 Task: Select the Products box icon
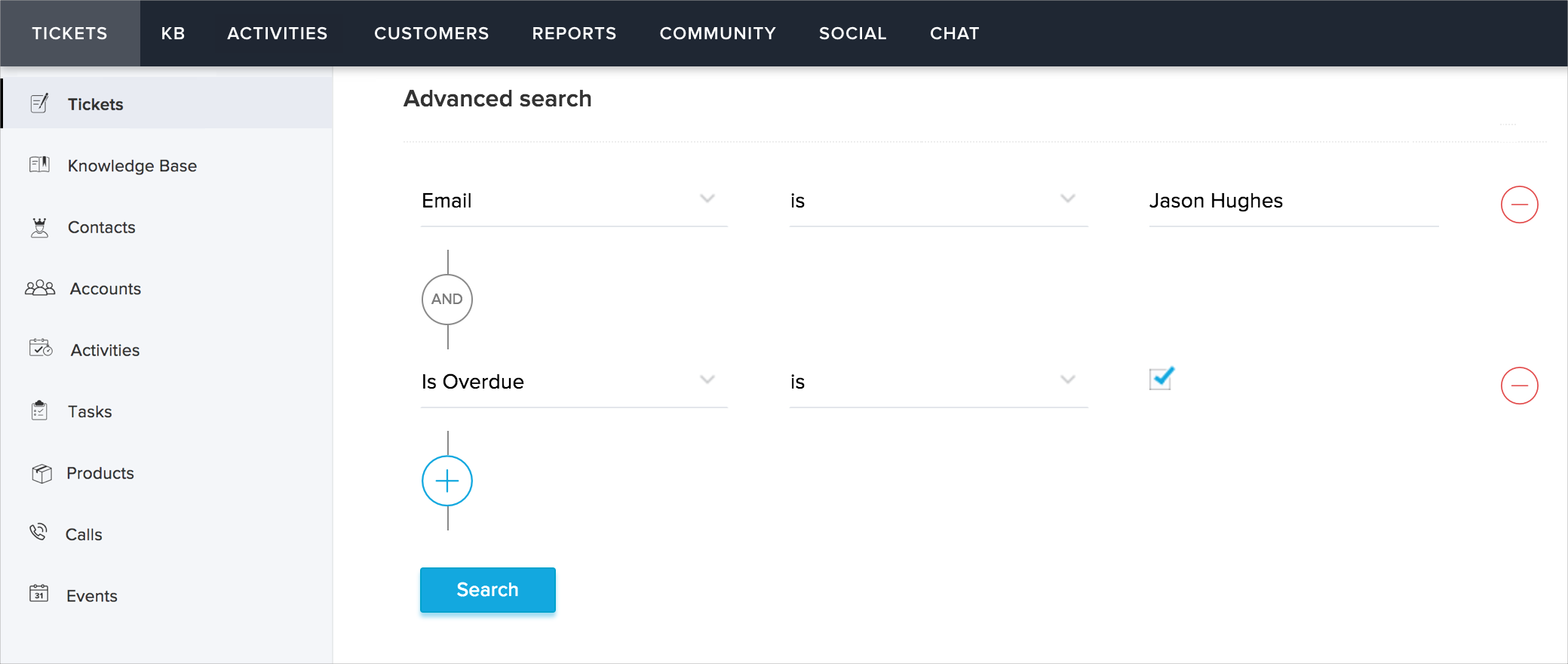[41, 473]
